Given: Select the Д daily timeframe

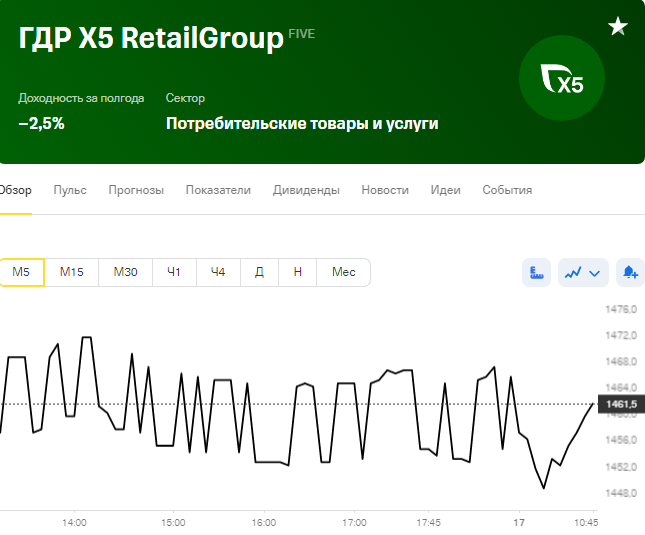Looking at the screenshot, I should click(259, 272).
